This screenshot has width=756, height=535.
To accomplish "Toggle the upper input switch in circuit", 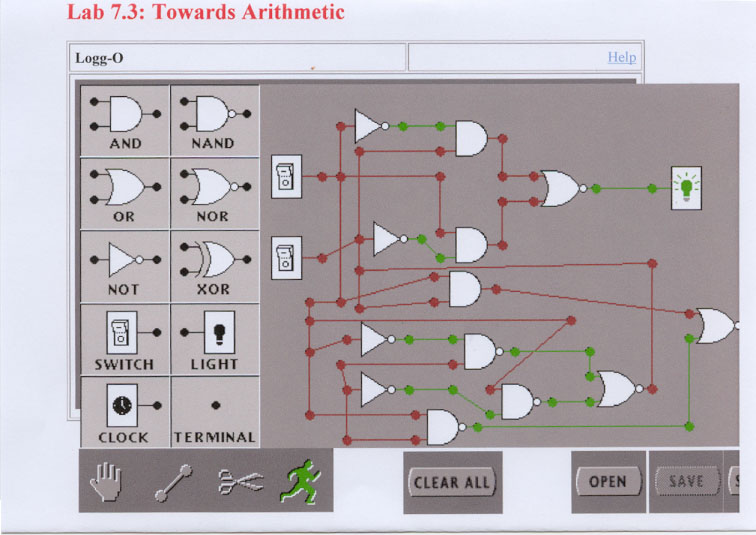I will [x=282, y=176].
